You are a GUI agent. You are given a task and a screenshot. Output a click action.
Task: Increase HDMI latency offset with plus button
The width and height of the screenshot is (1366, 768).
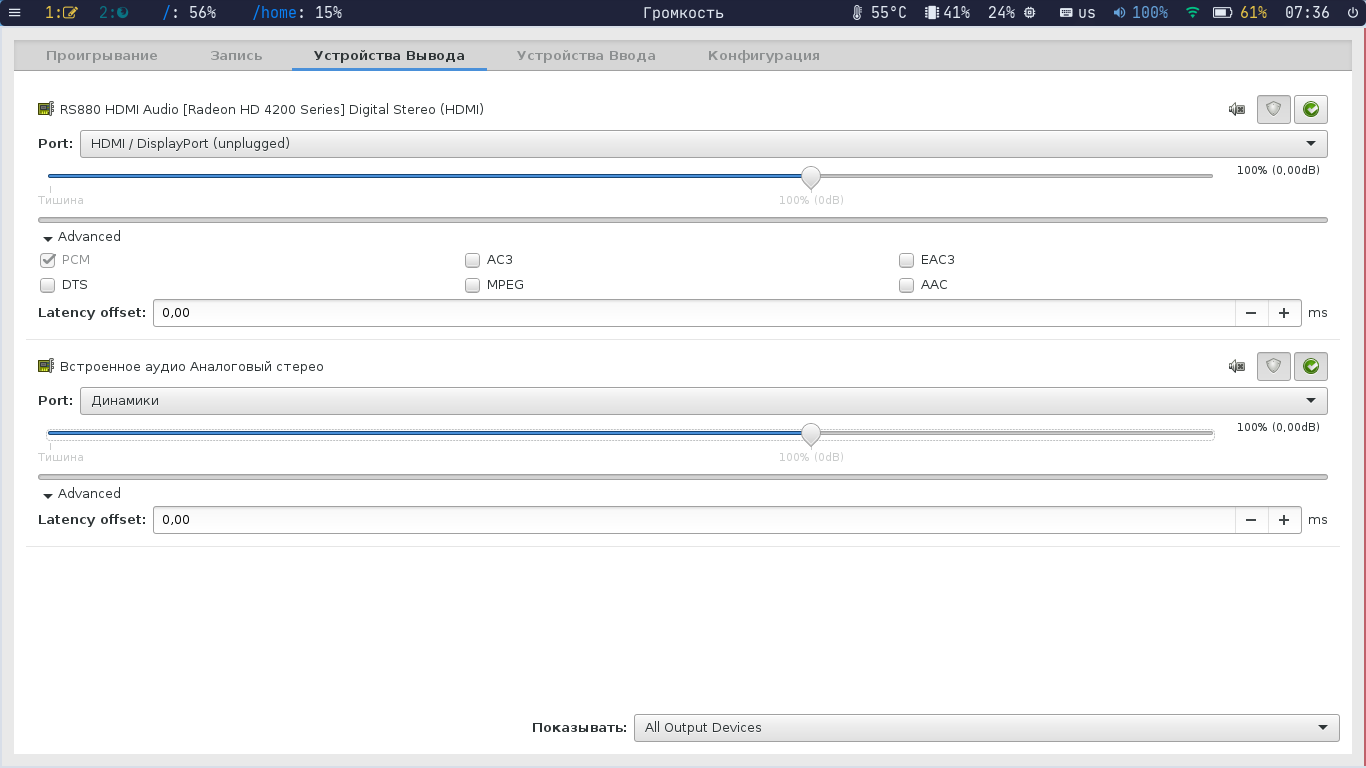coord(1285,313)
